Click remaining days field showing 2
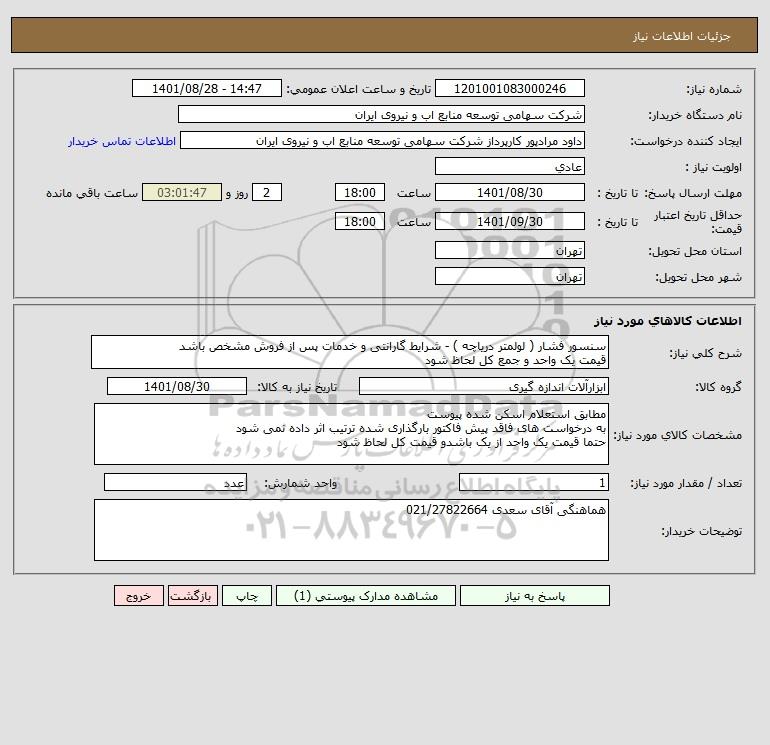This screenshot has width=770, height=745. [x=267, y=193]
